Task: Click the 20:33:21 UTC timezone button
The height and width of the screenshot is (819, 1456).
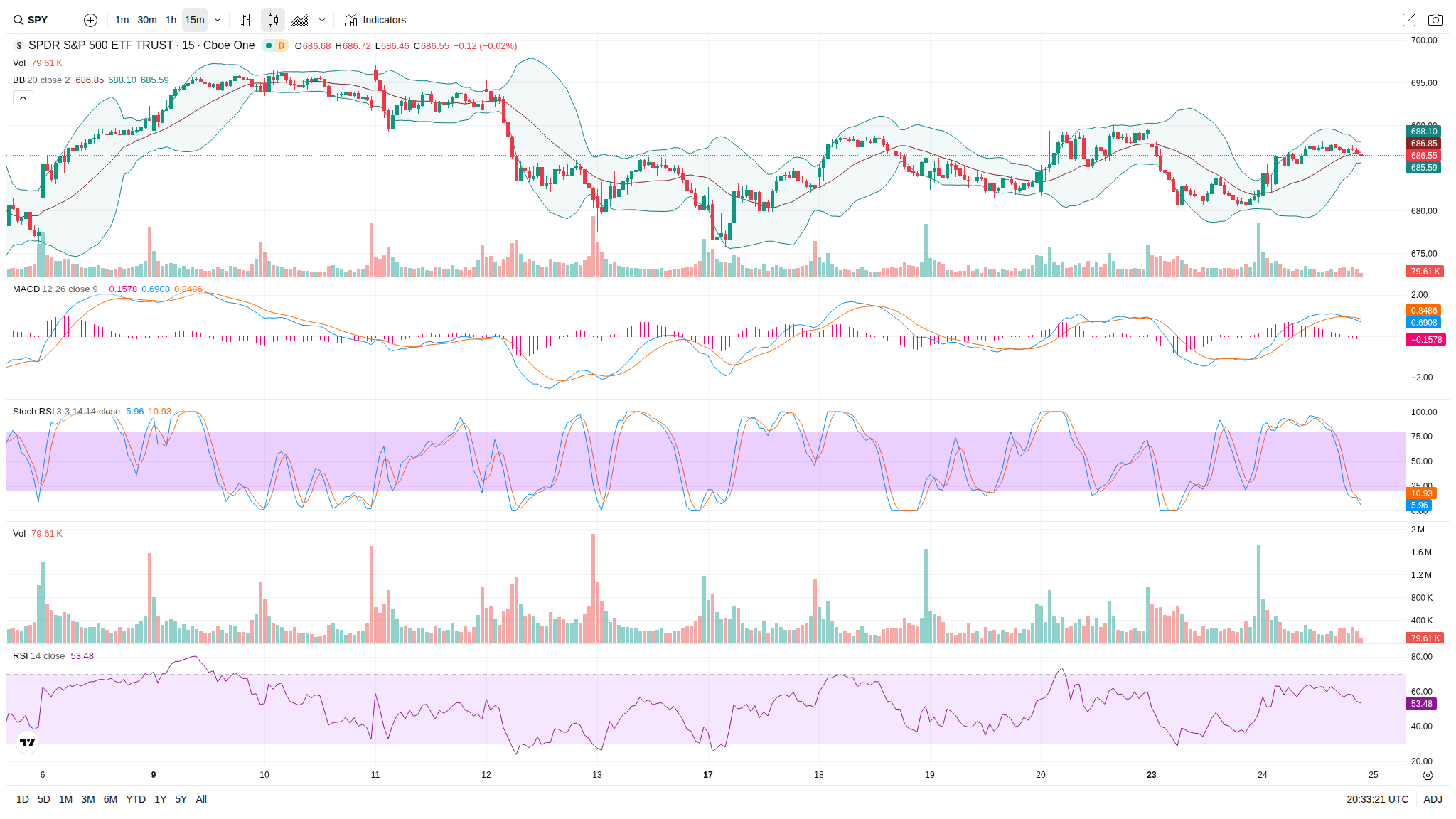Action: 1377,799
